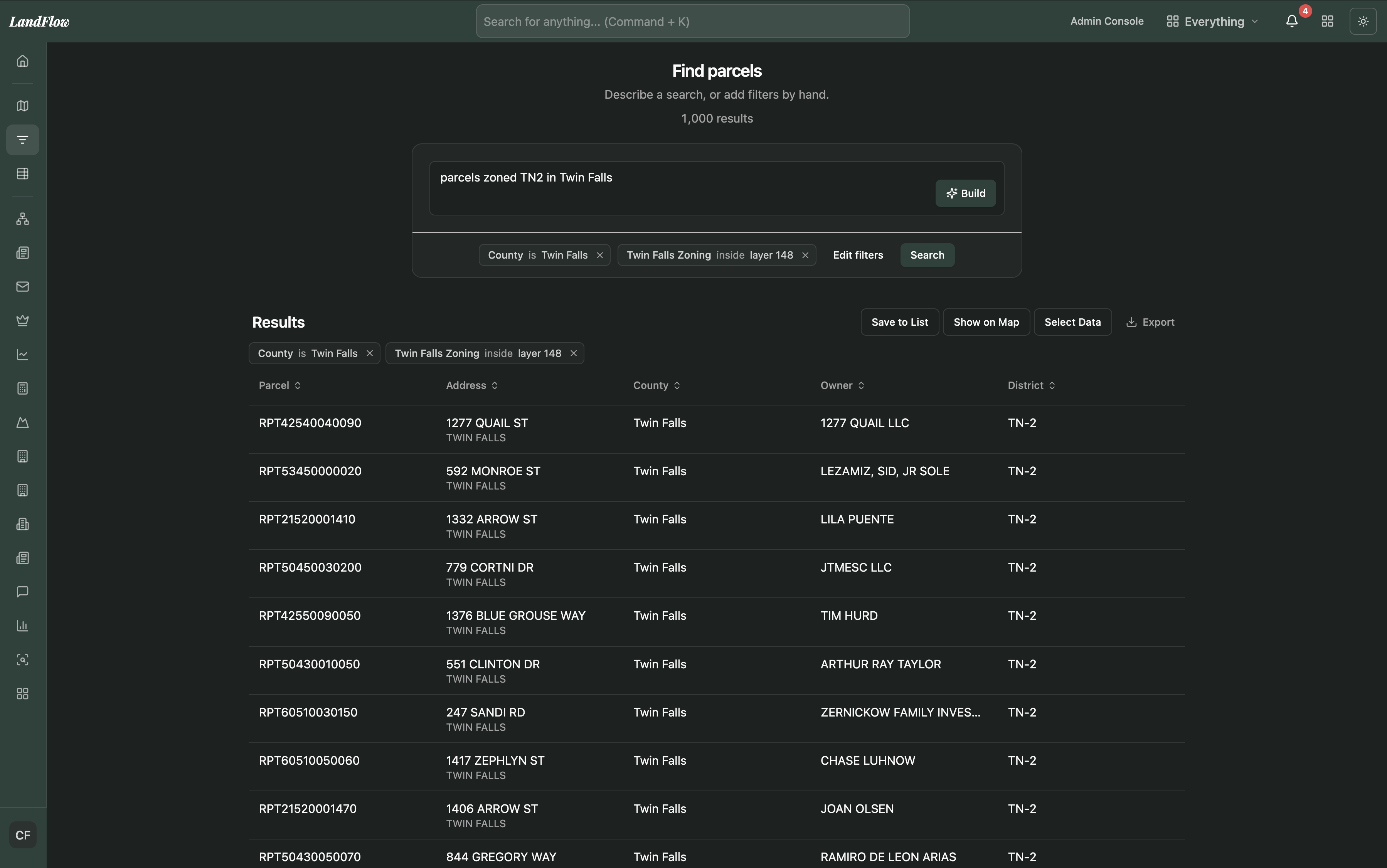Remove Twin Falls Zoning chip under Results
Screen dimensions: 1387x868
(x=573, y=353)
